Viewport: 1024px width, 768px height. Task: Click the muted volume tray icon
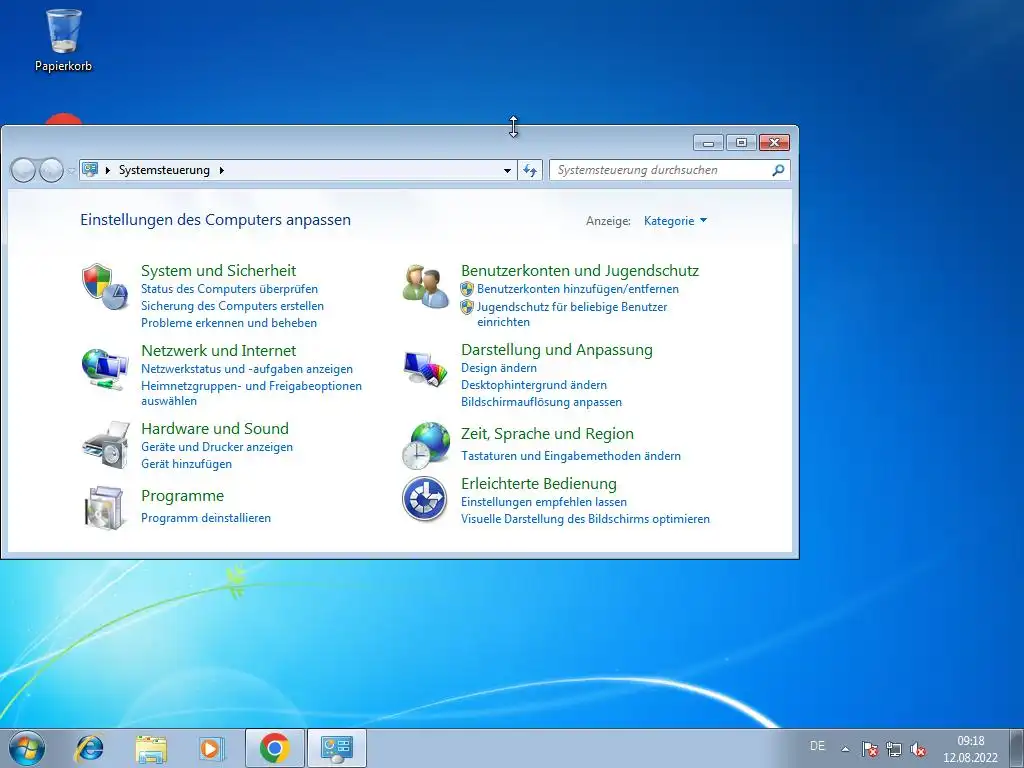[x=918, y=749]
